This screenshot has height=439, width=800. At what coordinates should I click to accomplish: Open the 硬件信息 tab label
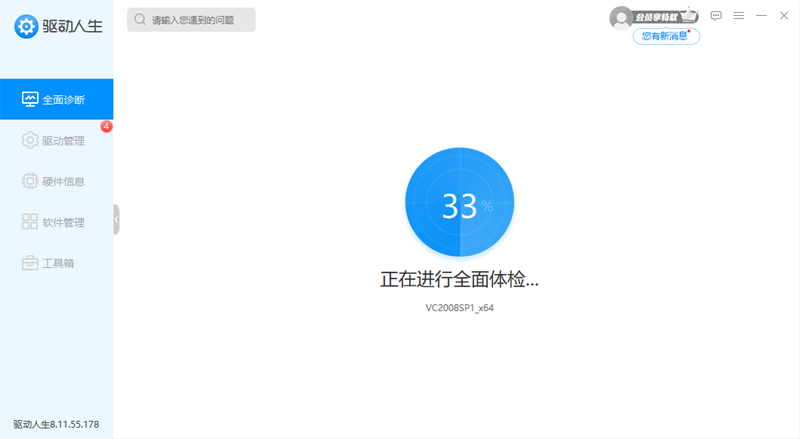coord(63,182)
